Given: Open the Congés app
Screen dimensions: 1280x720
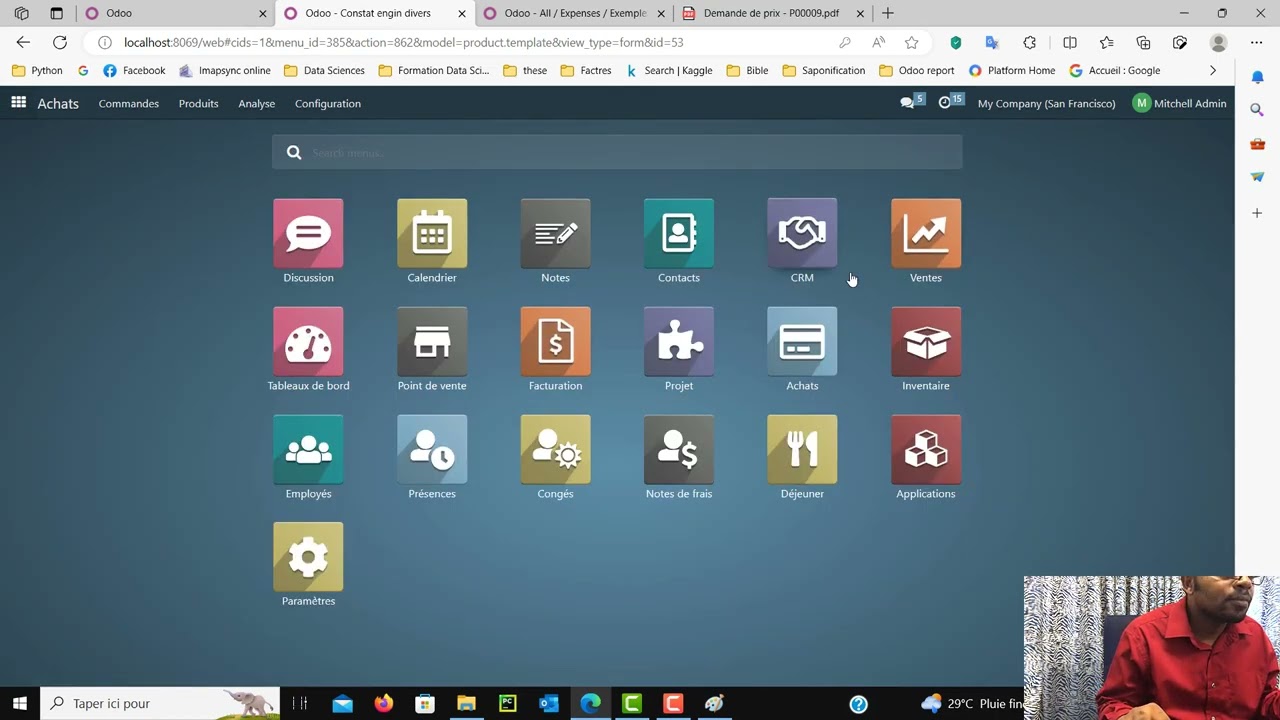Looking at the screenshot, I should point(555,450).
